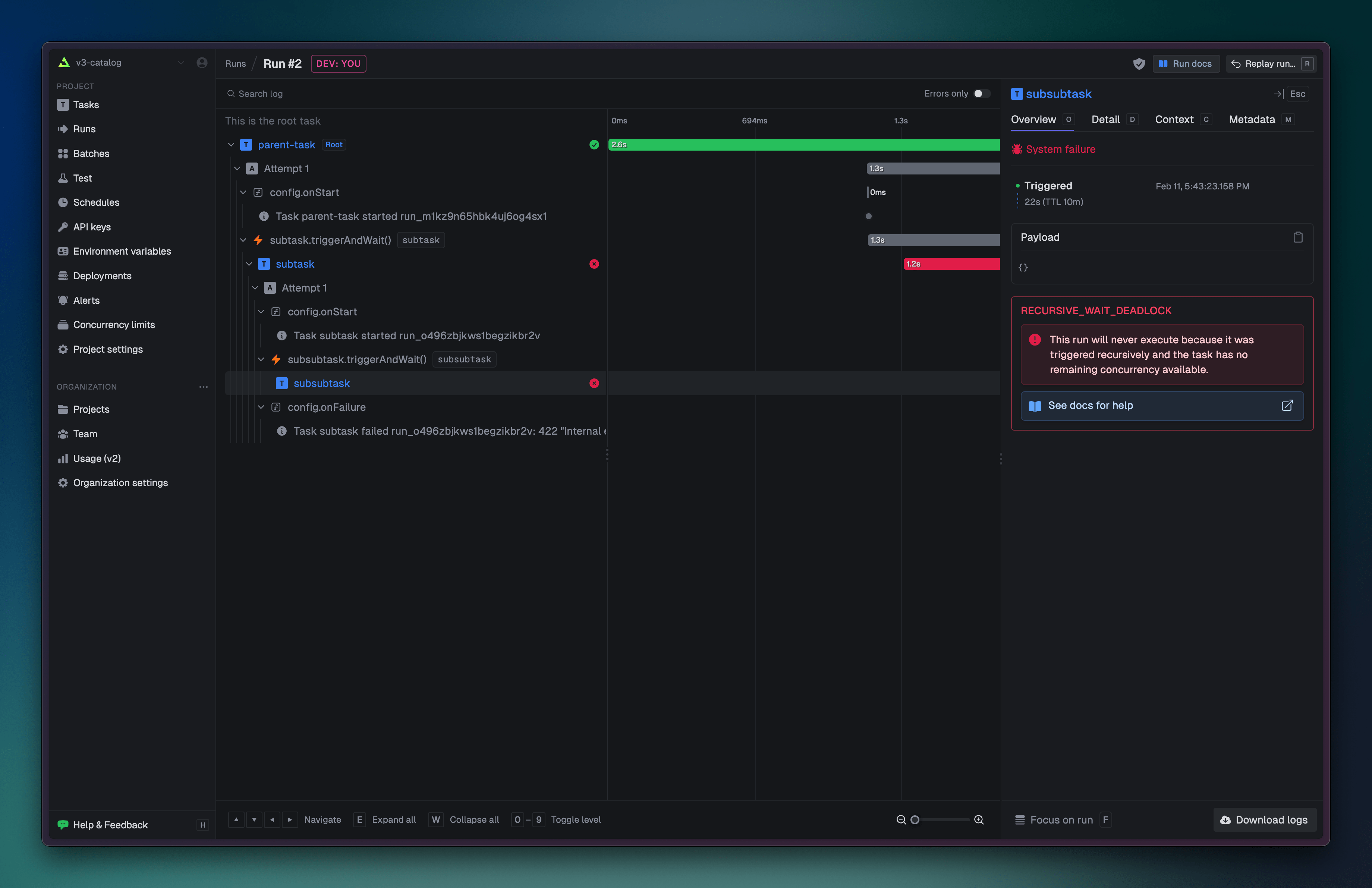Click the user avatar icon

point(202,62)
